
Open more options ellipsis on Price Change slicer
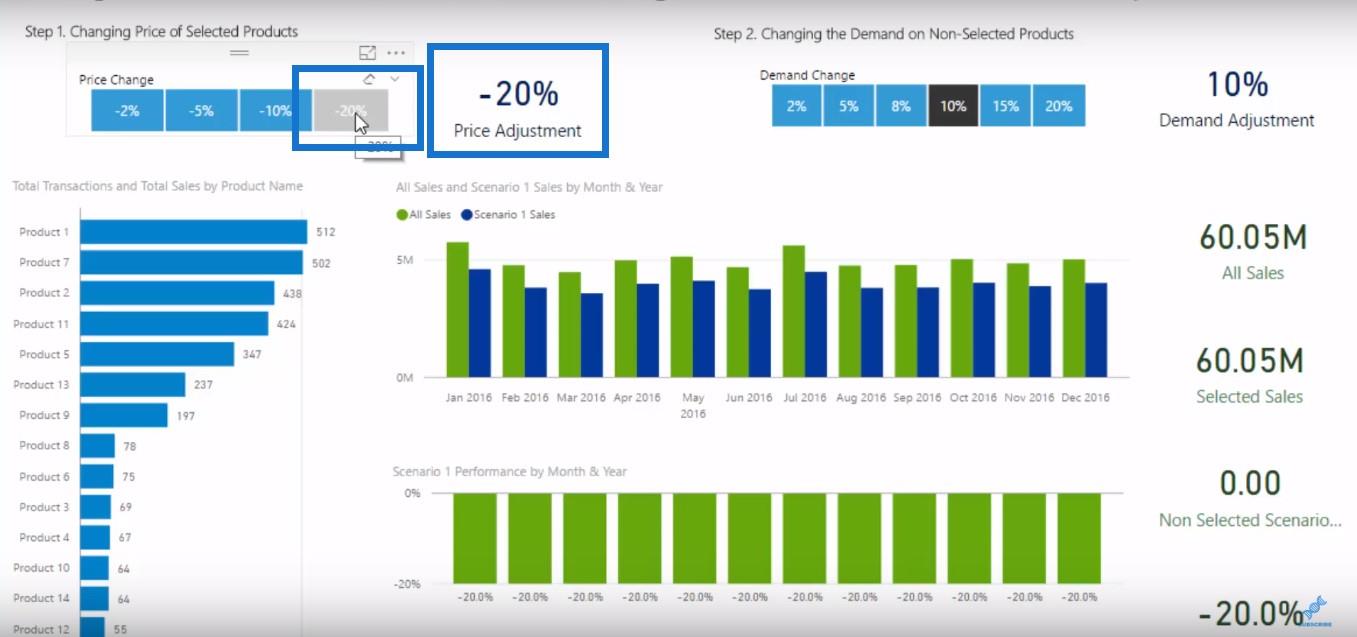tap(396, 53)
